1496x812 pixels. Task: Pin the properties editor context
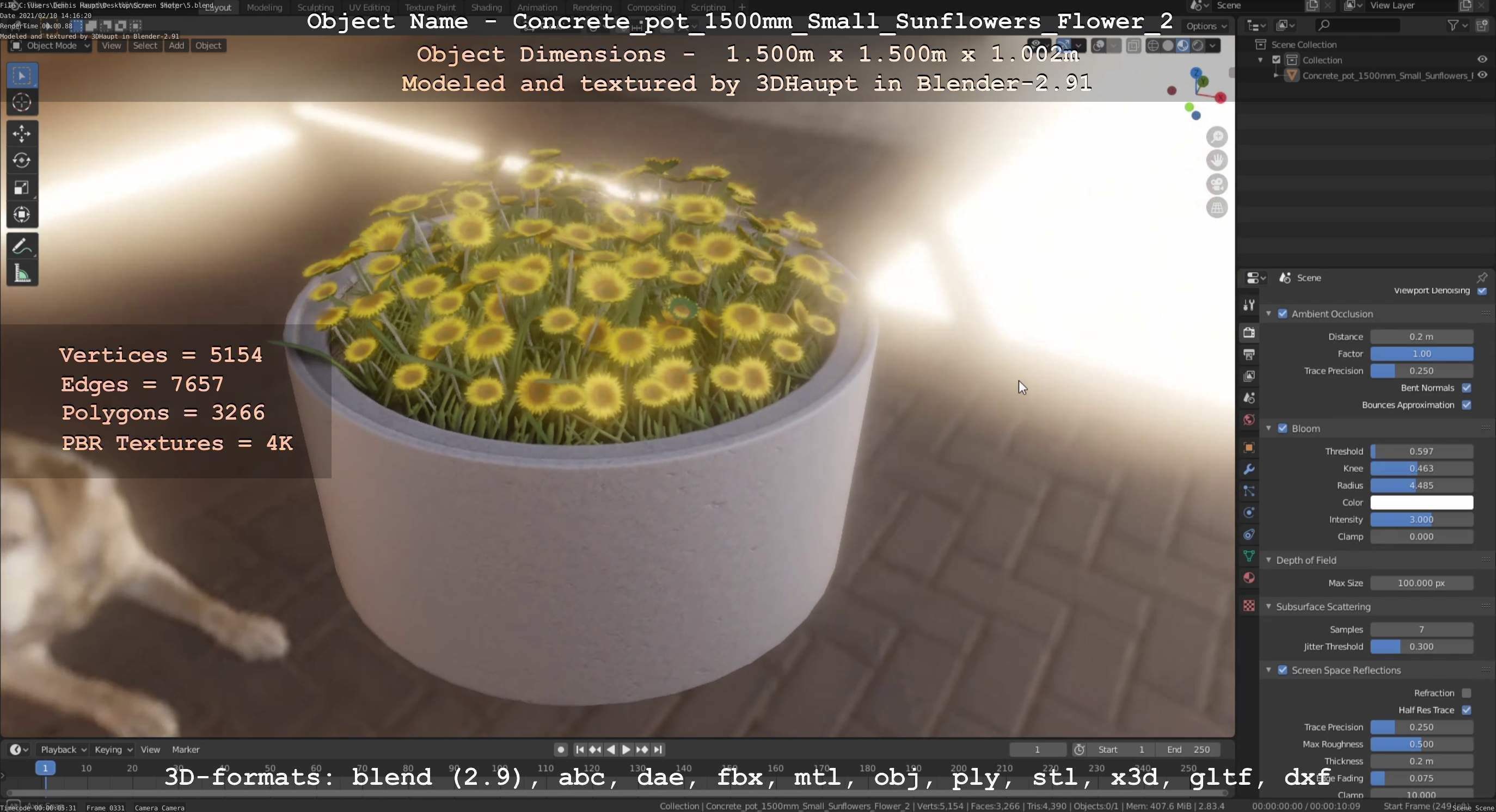(1482, 278)
